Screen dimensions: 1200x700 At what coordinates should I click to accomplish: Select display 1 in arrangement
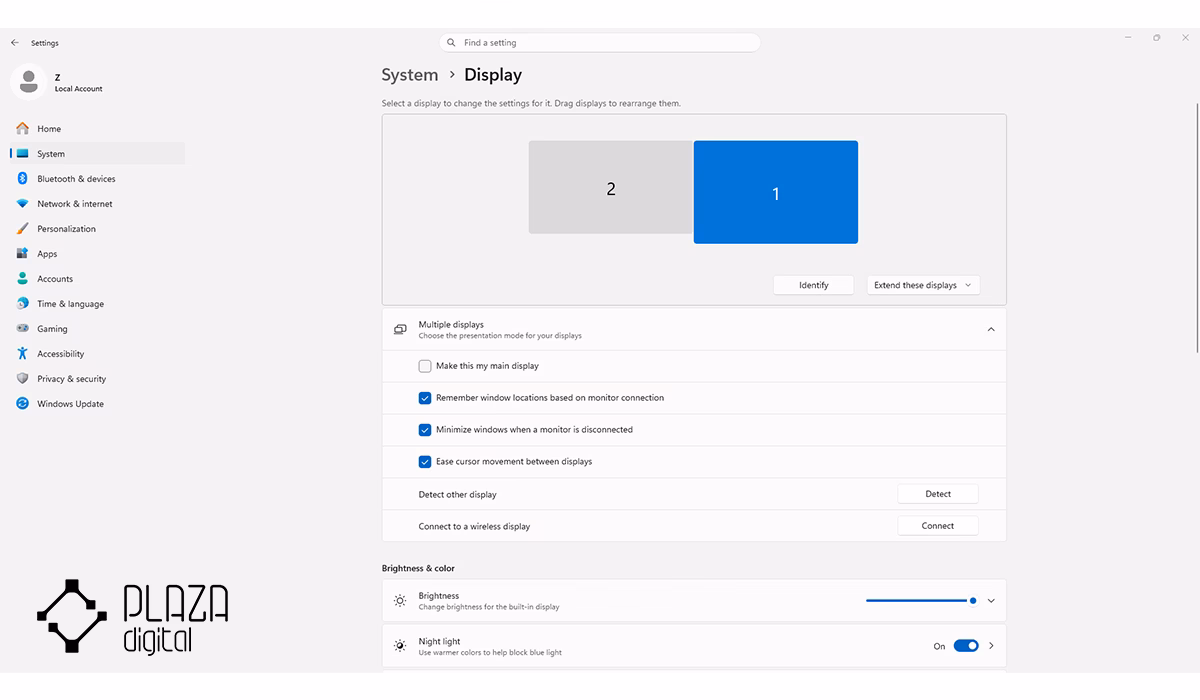tap(776, 192)
